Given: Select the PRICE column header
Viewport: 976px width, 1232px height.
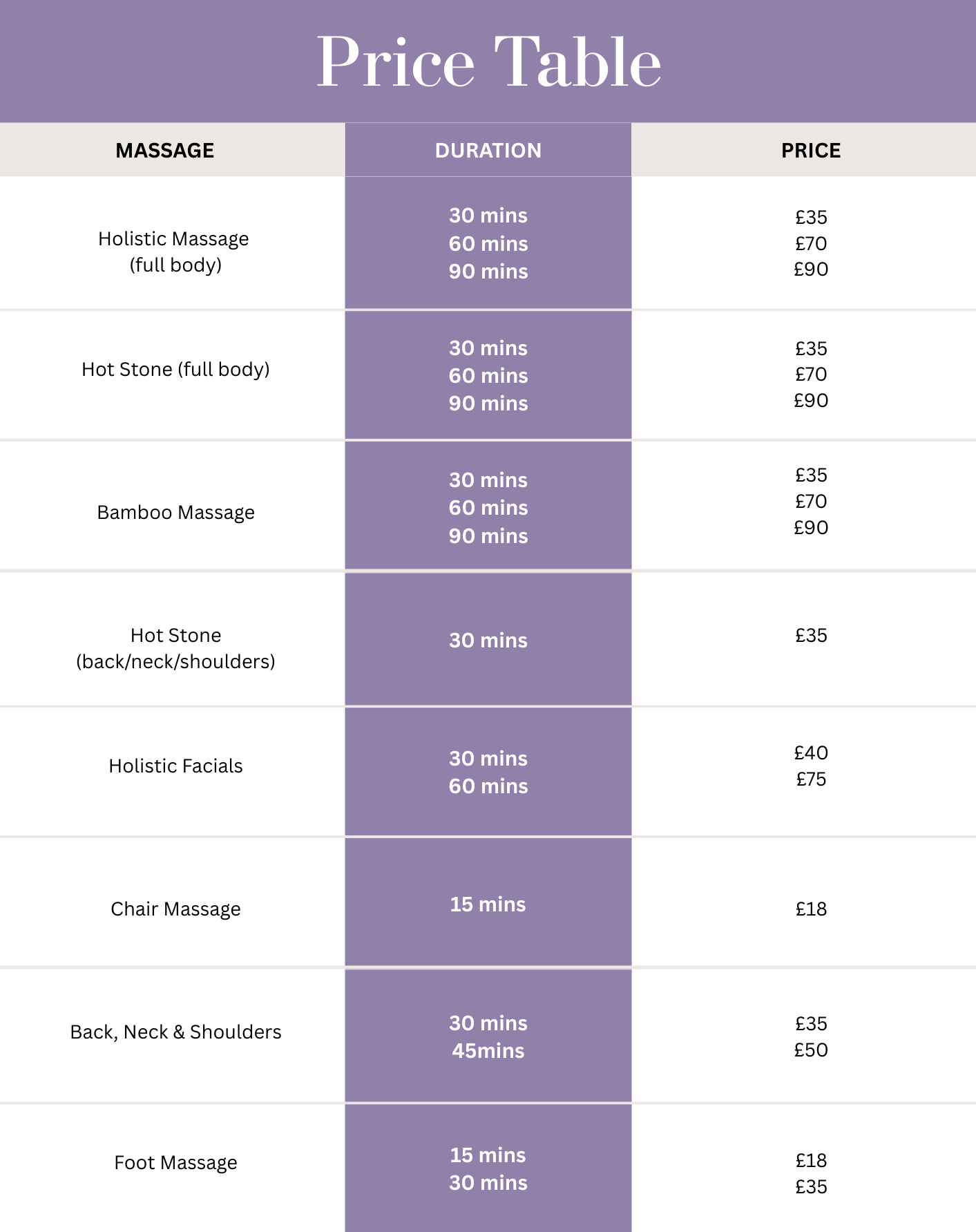Looking at the screenshot, I should pyautogui.click(x=811, y=151).
